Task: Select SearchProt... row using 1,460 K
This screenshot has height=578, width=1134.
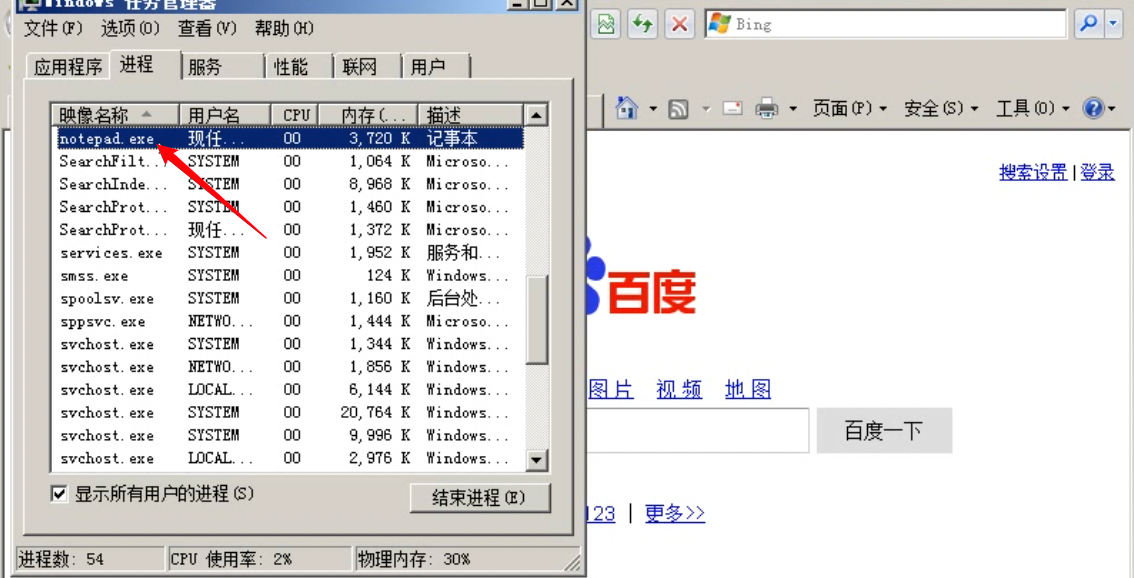Action: 290,207
